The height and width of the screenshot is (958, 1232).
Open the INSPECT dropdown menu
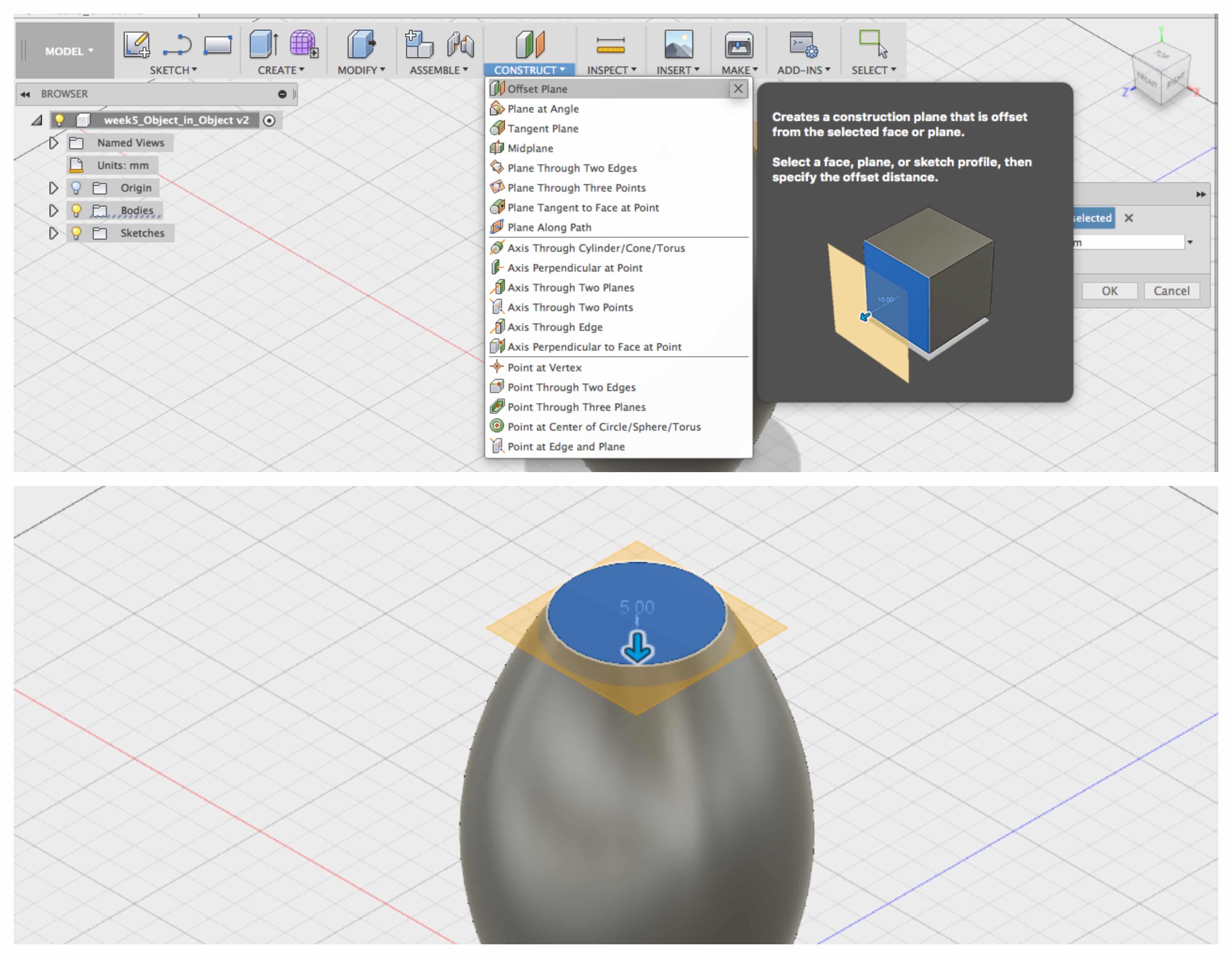click(612, 70)
